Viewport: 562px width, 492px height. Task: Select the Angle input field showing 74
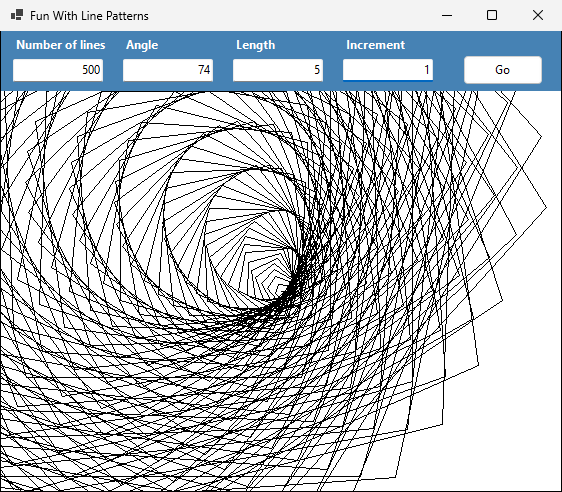click(x=168, y=70)
